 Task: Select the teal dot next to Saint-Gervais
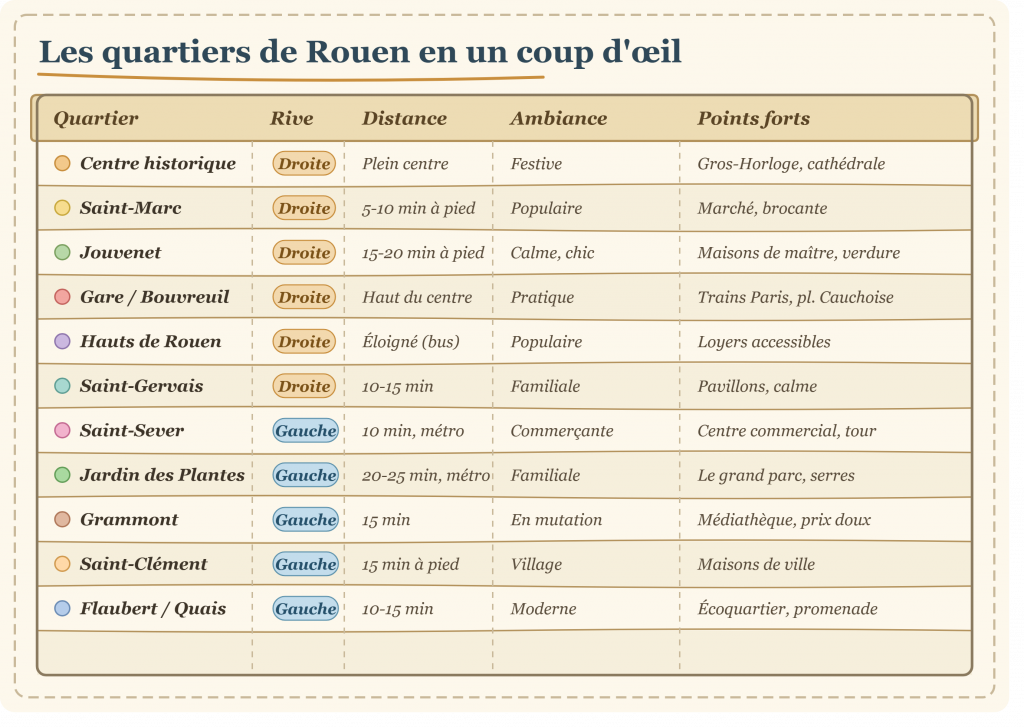(62, 385)
